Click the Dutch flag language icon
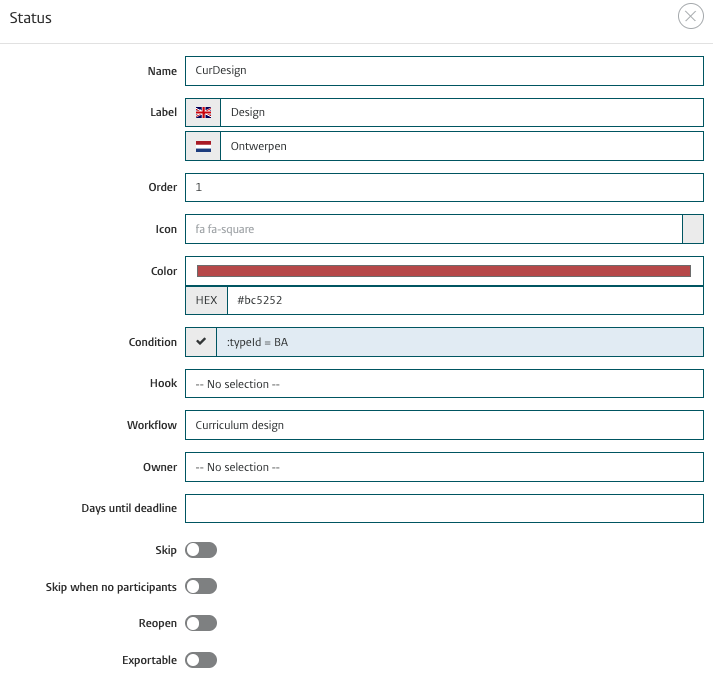The image size is (713, 678). [x=203, y=146]
